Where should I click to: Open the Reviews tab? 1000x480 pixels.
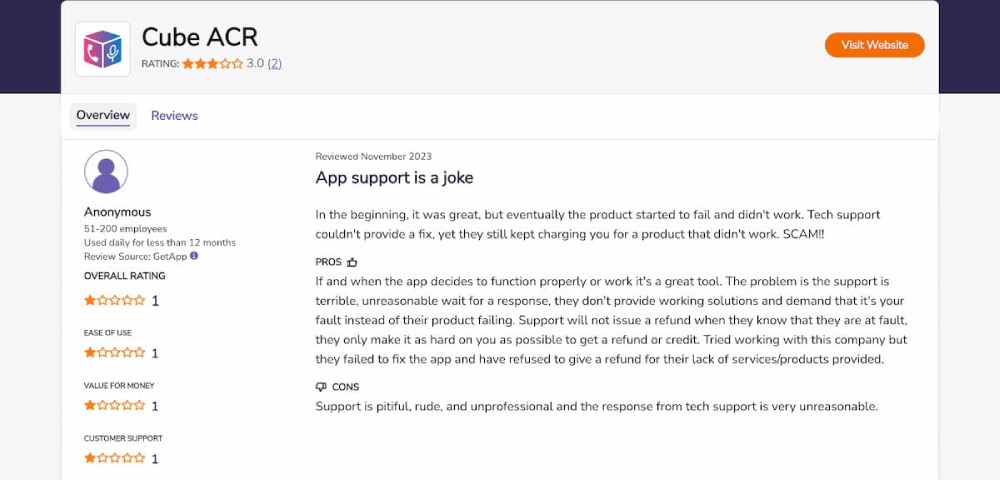click(174, 116)
